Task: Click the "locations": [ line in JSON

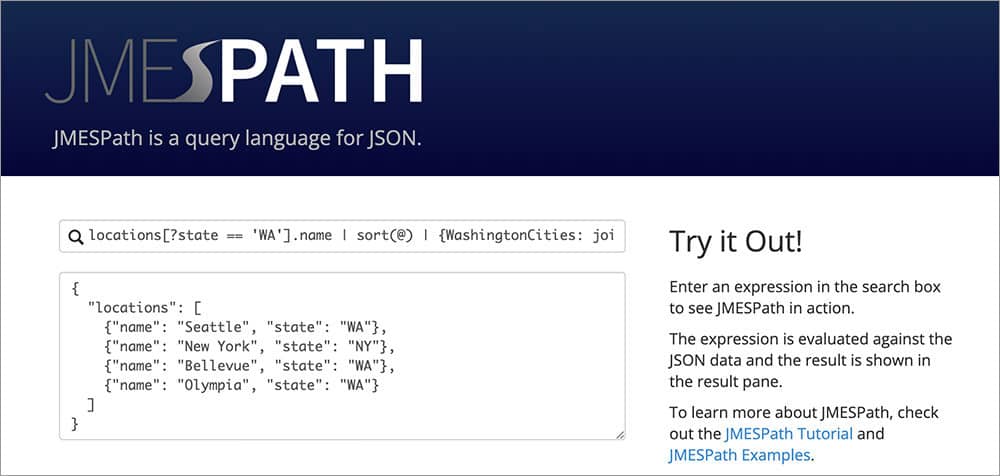Action: (145, 308)
